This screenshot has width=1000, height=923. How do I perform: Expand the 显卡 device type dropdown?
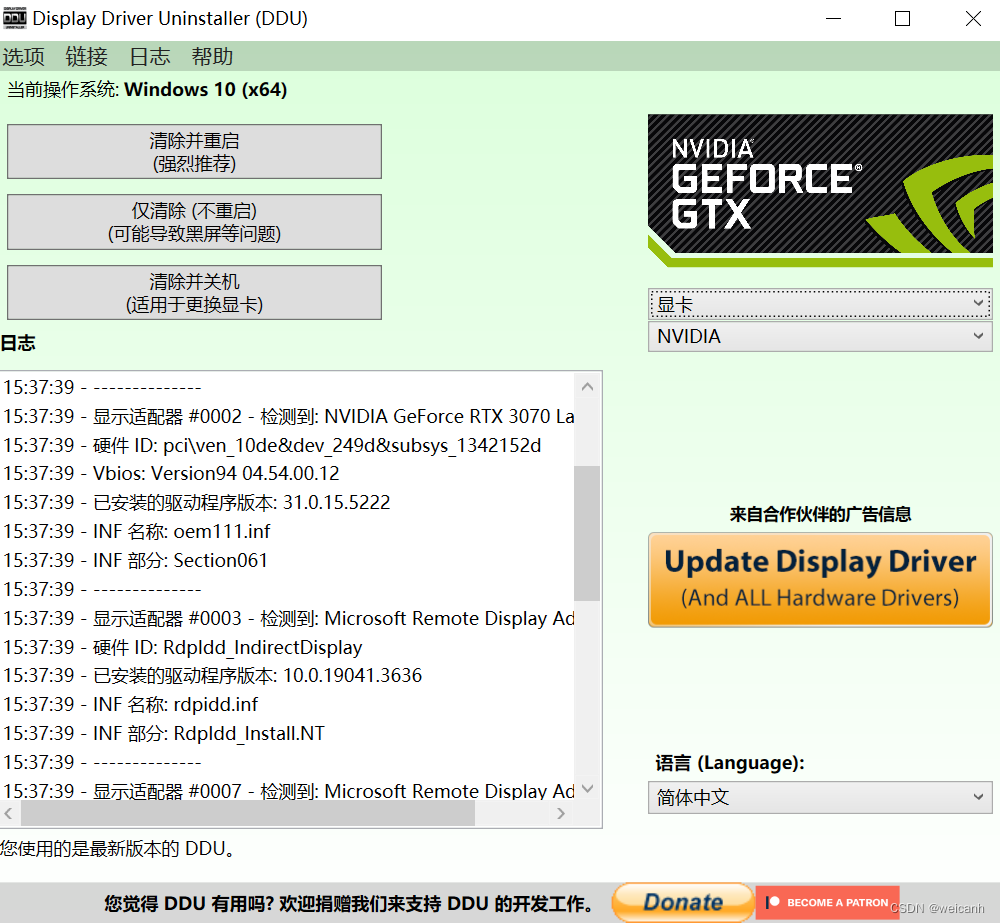coord(820,304)
